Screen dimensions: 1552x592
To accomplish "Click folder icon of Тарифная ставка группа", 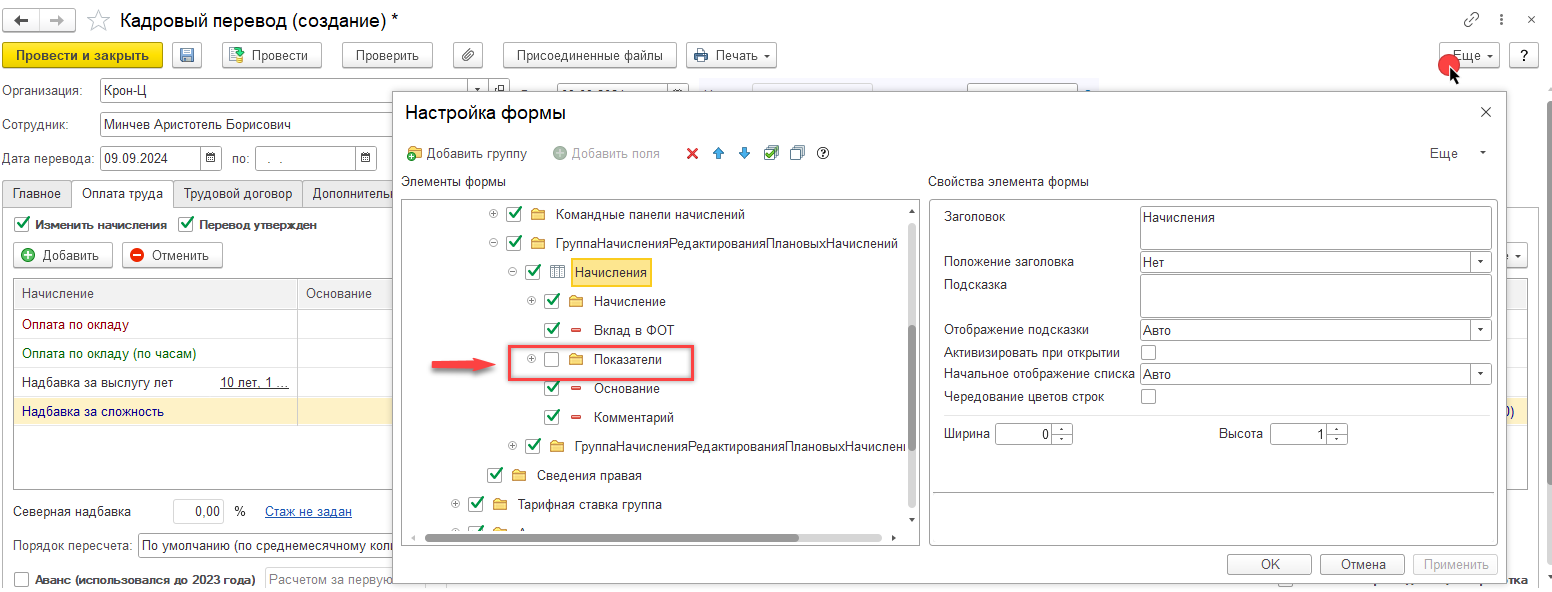I will pos(500,505).
